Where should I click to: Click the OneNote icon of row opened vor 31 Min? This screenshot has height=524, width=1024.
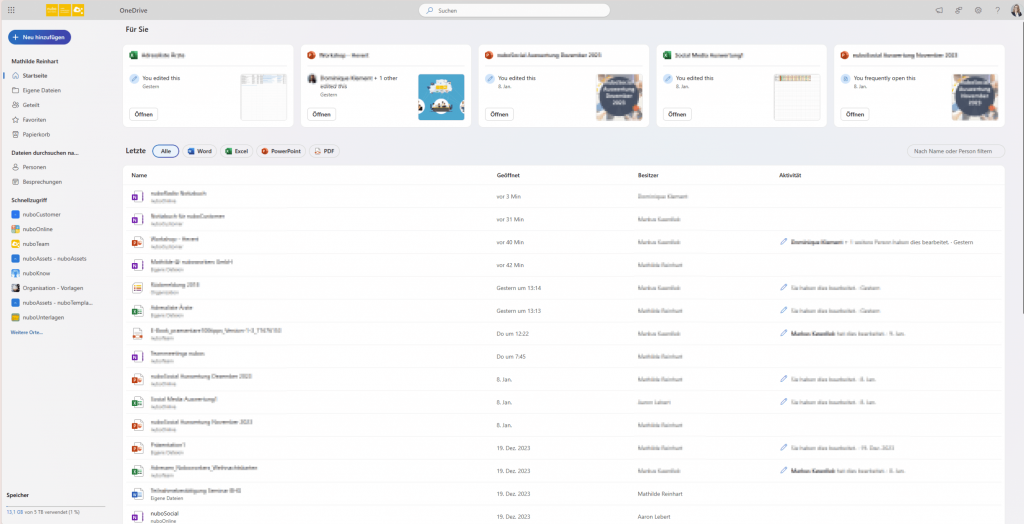tap(137, 219)
